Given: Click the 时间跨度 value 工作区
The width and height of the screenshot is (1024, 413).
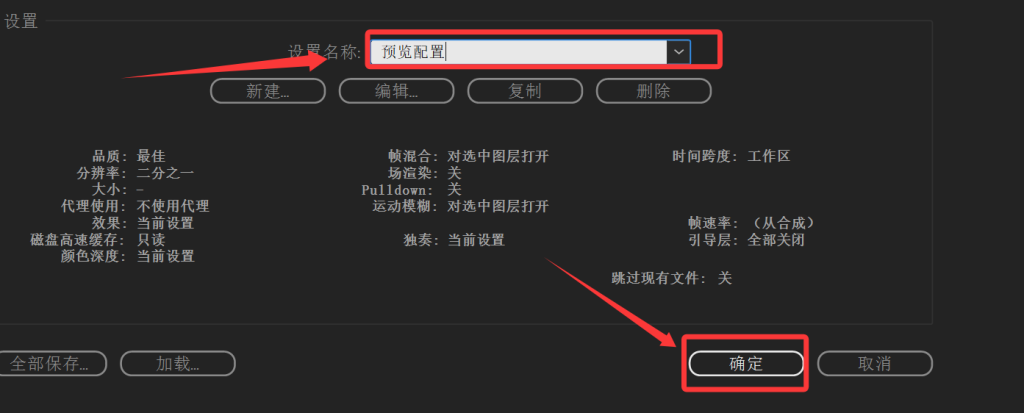Looking at the screenshot, I should (x=769, y=156).
